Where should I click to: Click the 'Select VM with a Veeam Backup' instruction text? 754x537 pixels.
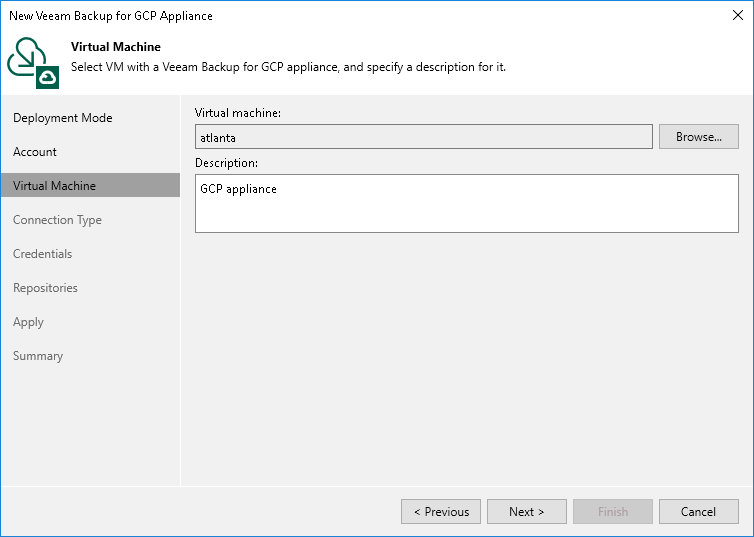click(289, 67)
